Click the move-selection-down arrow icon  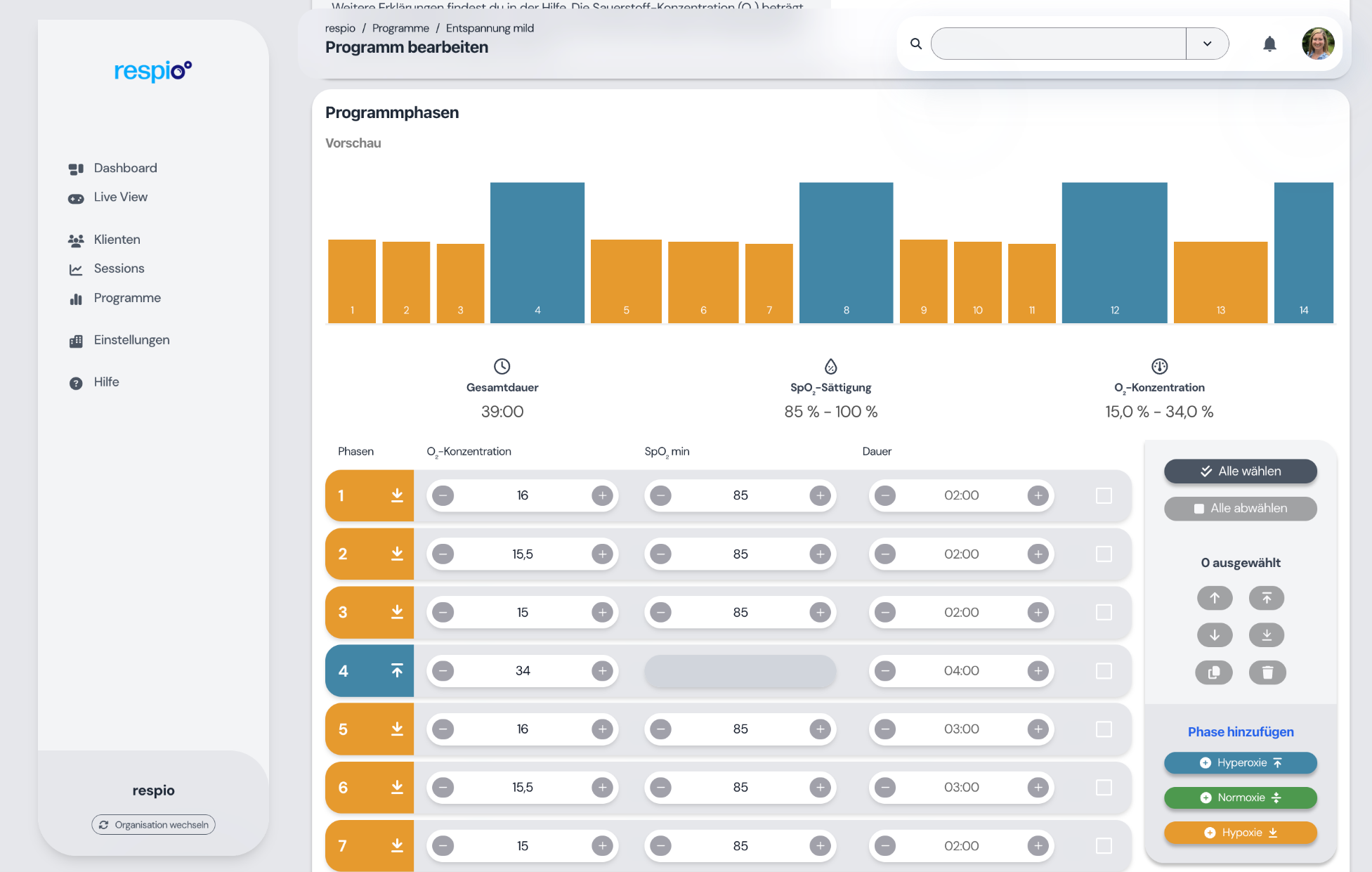1215,635
